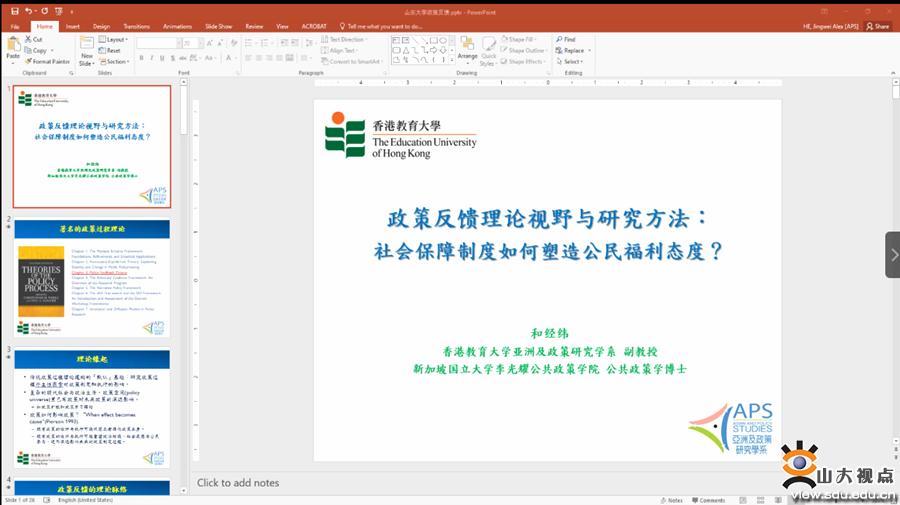Click the 'Click to add notes' area
The width and height of the screenshot is (900, 505).
tap(238, 483)
